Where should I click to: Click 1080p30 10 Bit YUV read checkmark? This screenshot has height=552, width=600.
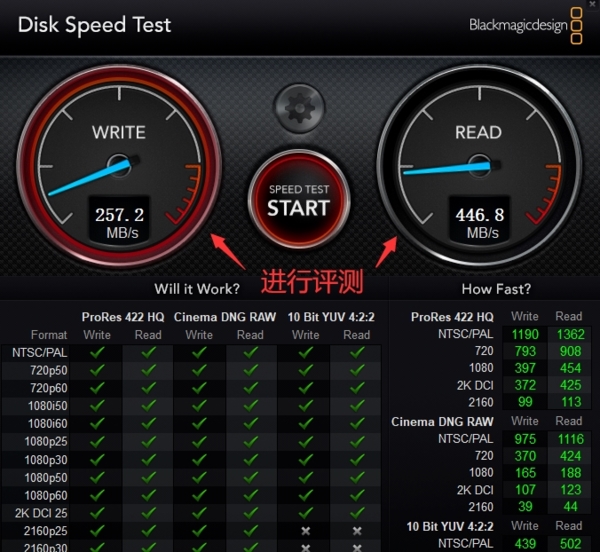[357, 459]
